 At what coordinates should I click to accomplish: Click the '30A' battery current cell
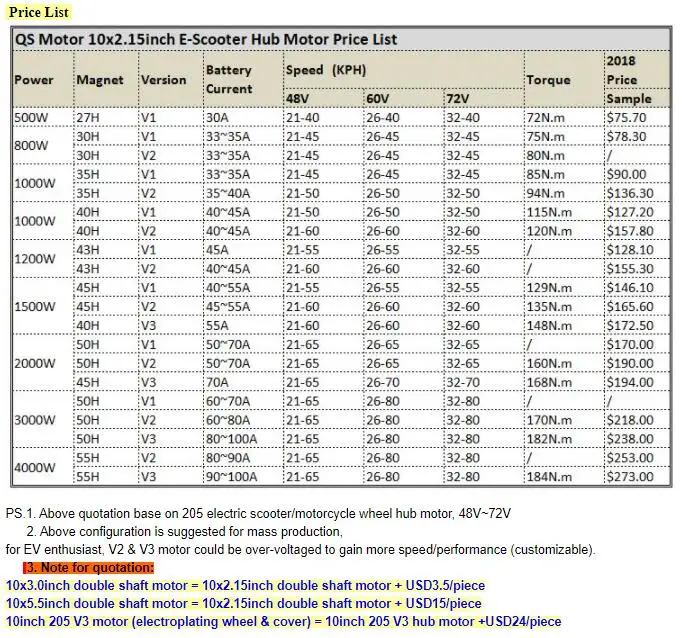217,118
